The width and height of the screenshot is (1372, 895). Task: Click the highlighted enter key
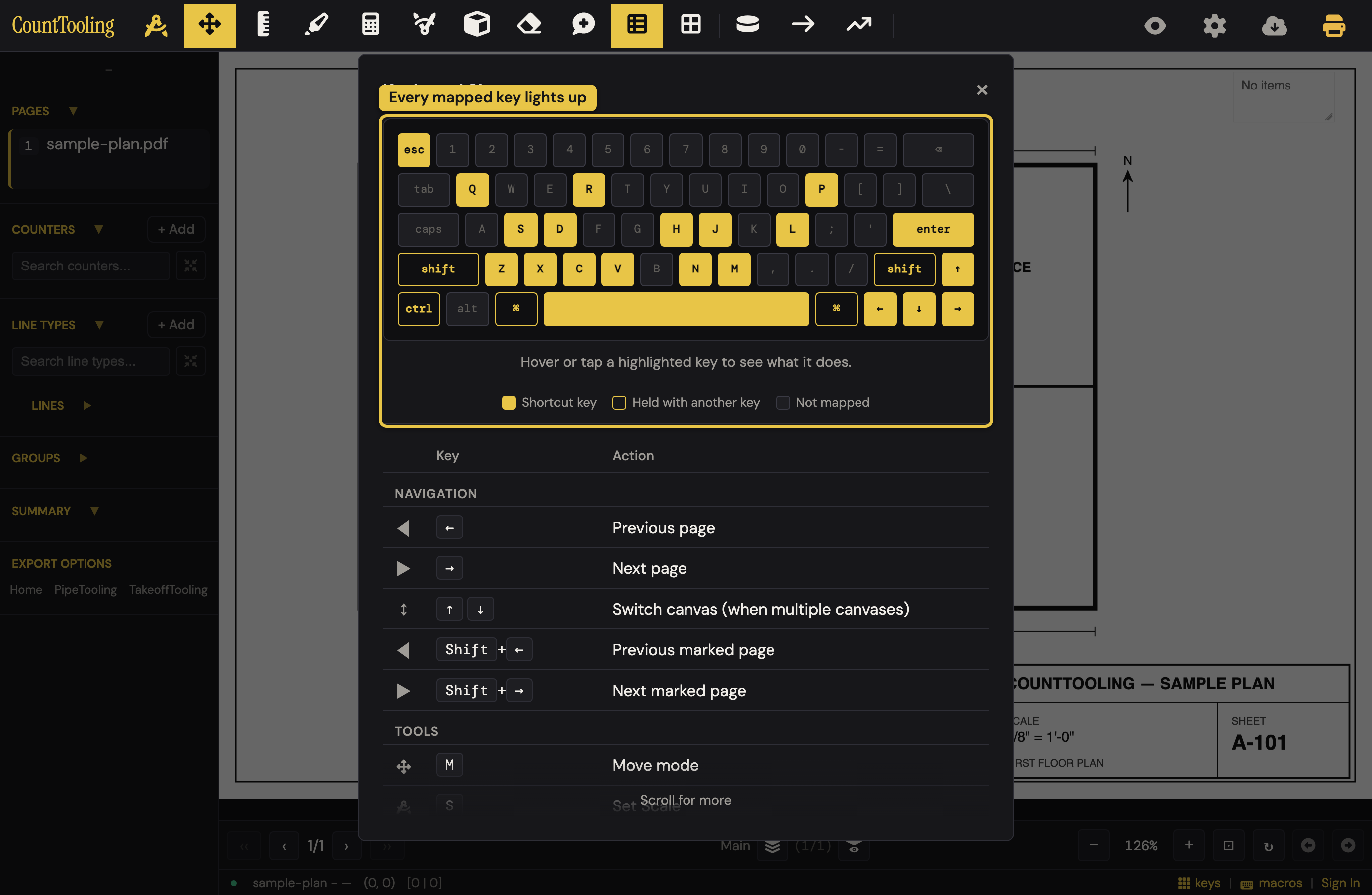(x=933, y=230)
